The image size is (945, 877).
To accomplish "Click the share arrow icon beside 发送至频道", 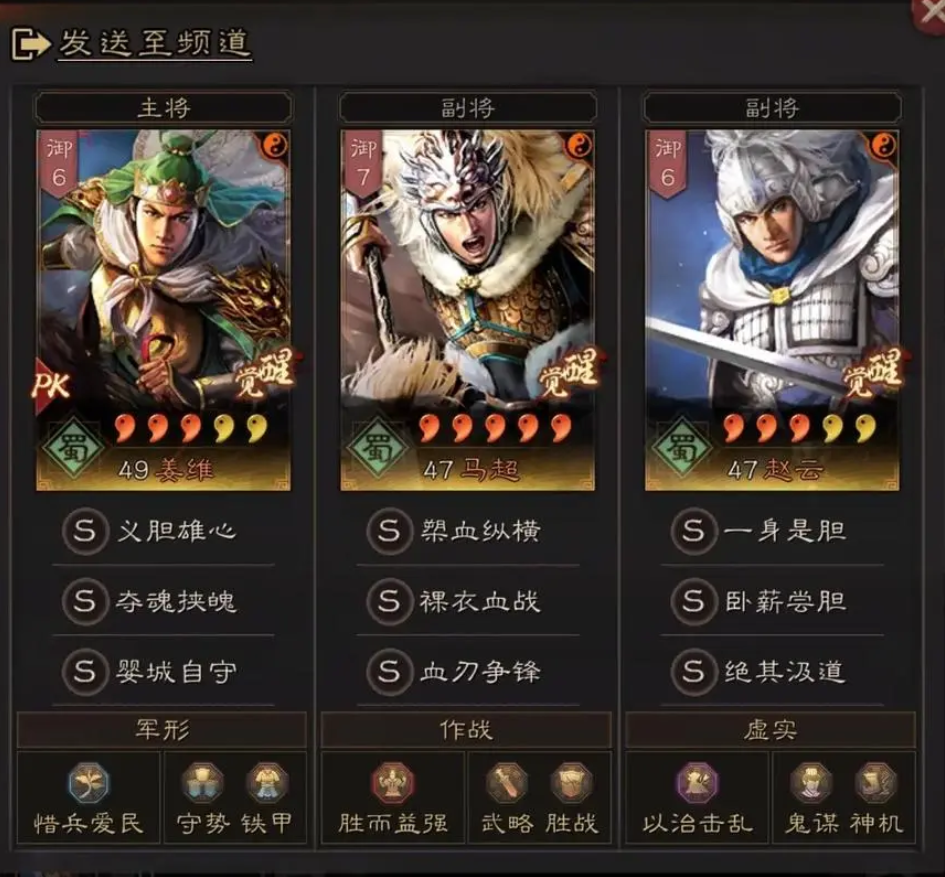I will click(30, 43).
